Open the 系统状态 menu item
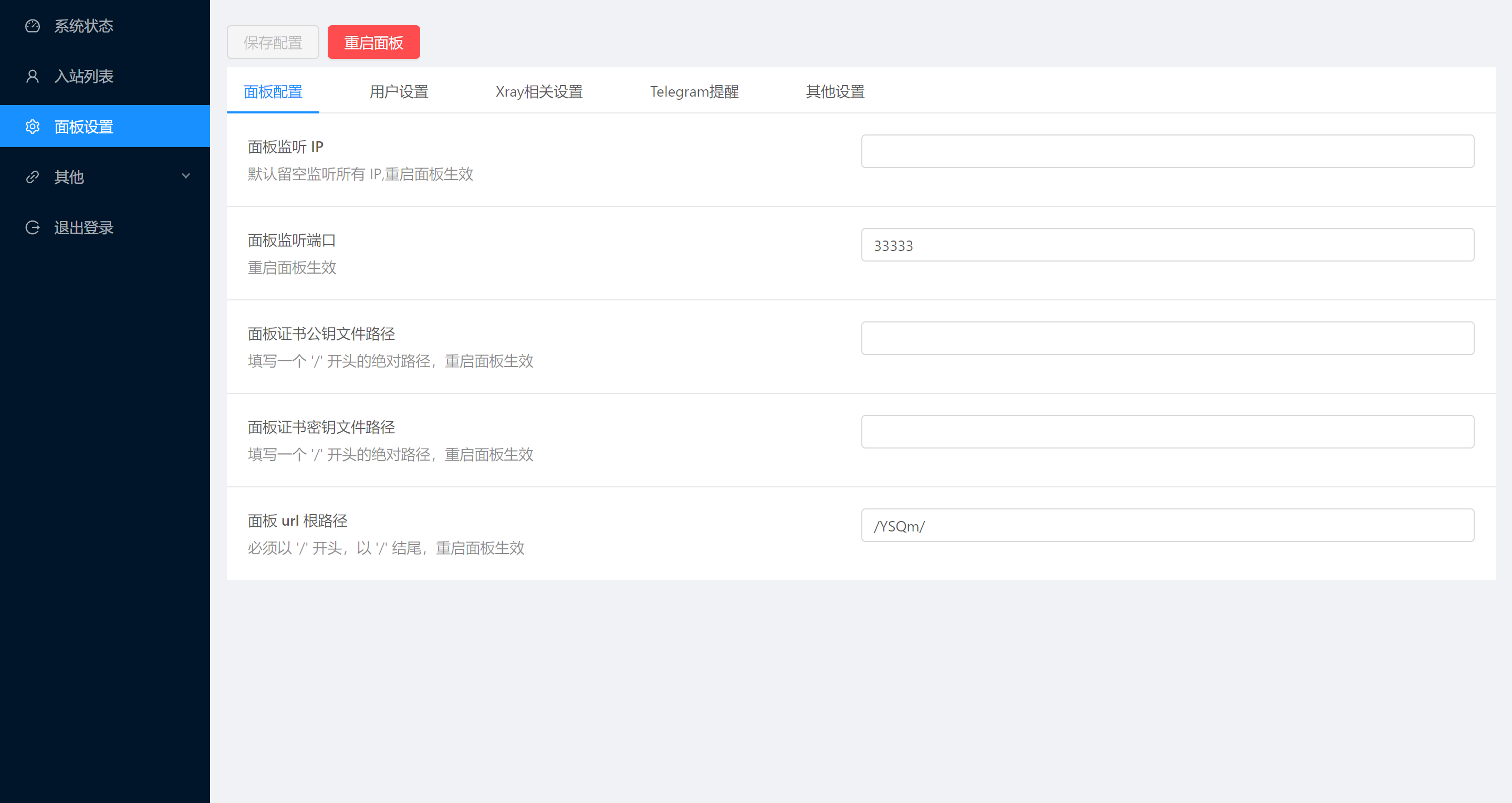1512x803 pixels. 84,26
